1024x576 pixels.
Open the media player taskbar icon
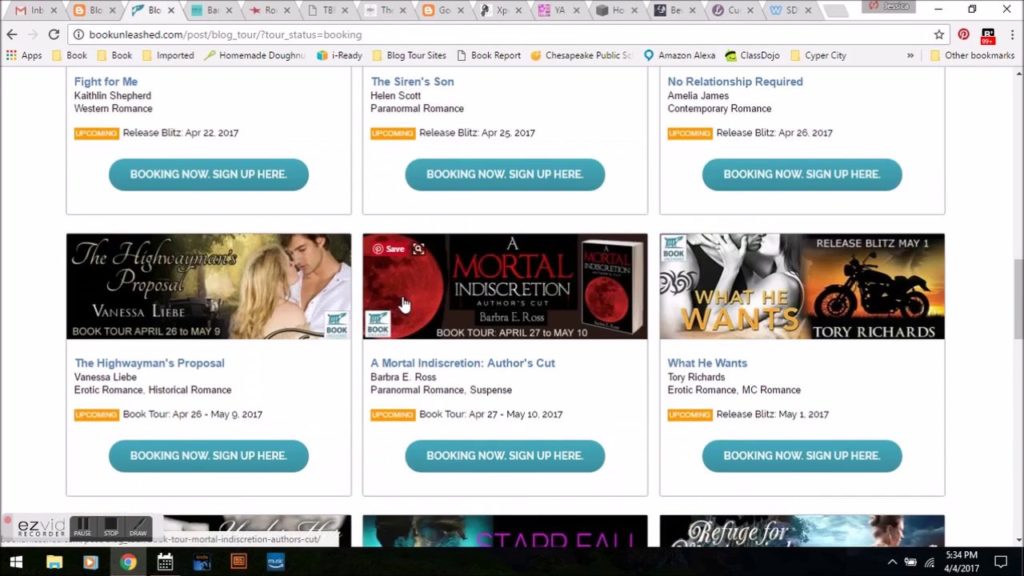pos(91,562)
